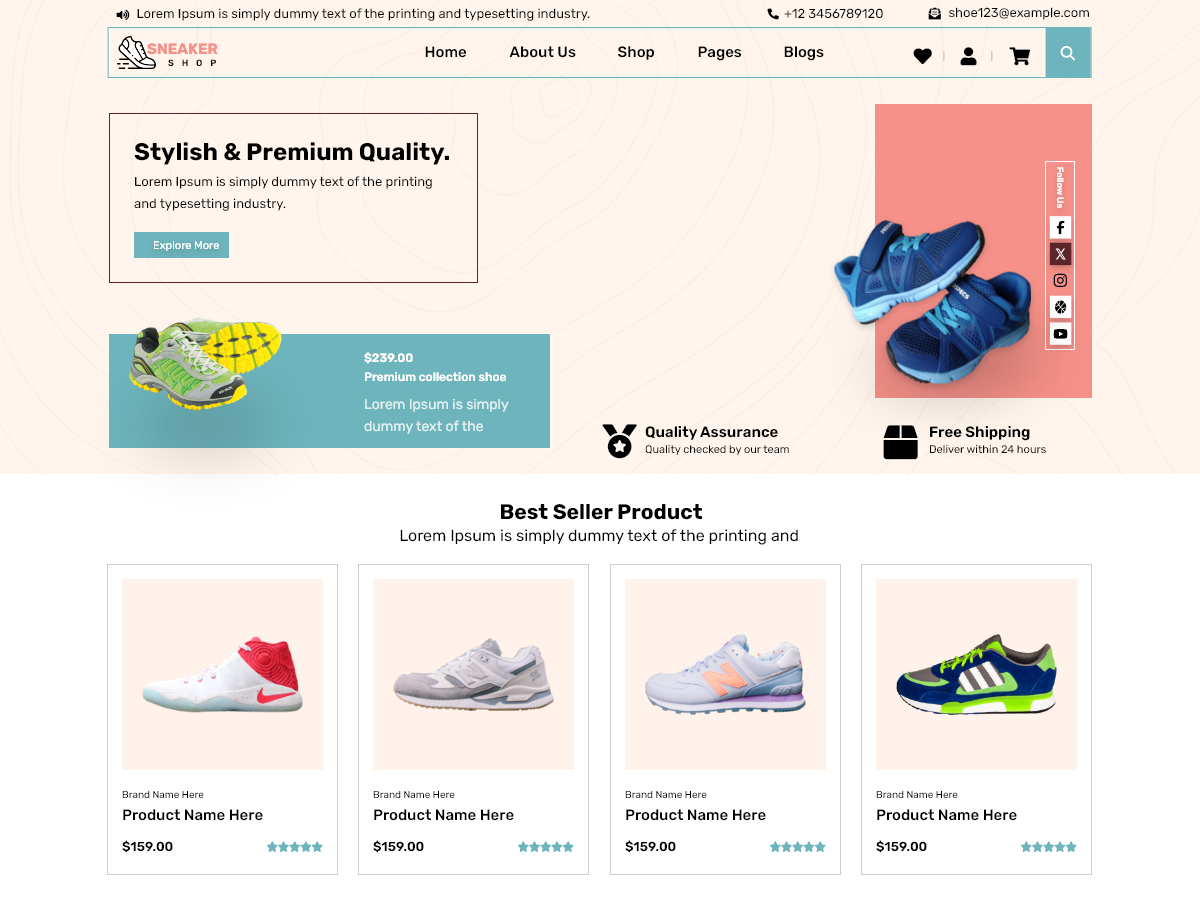Mute the announcement bar speaker

[x=121, y=13]
